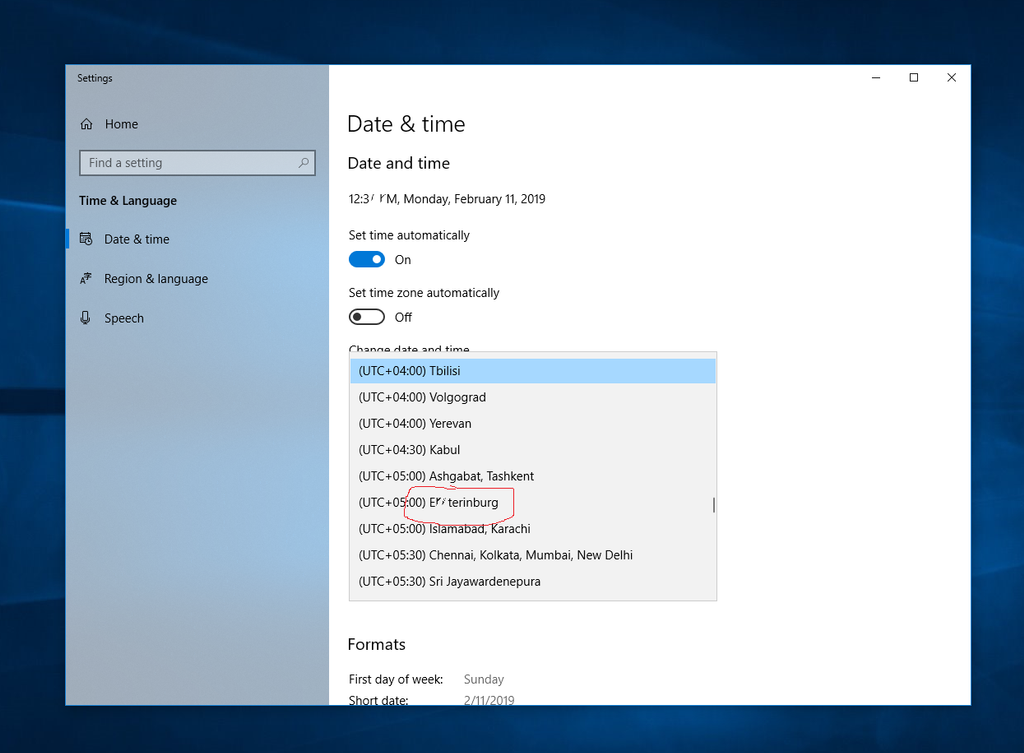The width and height of the screenshot is (1024, 753).
Task: Select Sri Jayawardenepura time zone
Action: [x=532, y=582]
